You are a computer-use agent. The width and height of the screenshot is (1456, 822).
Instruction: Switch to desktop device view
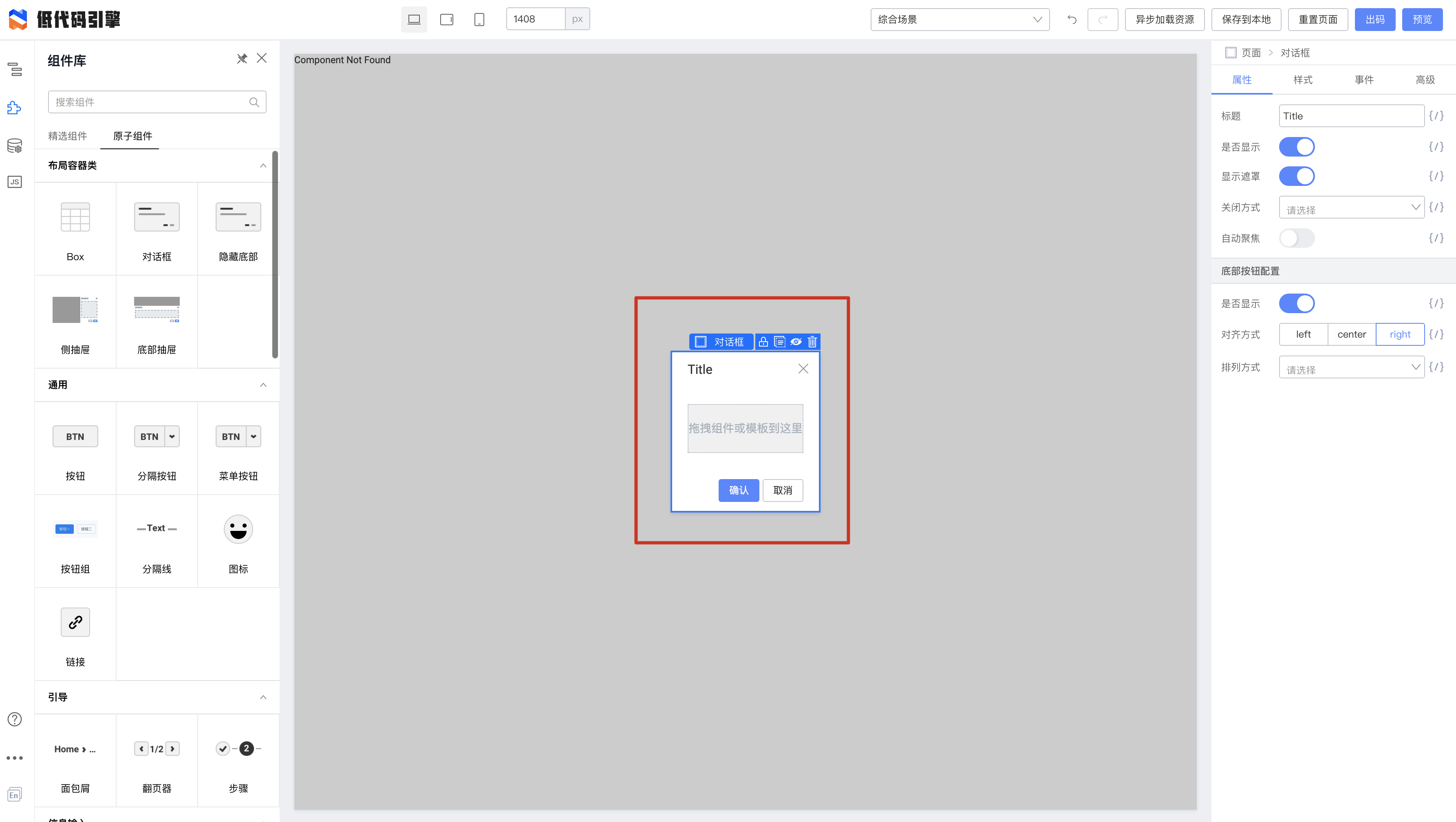click(x=414, y=19)
